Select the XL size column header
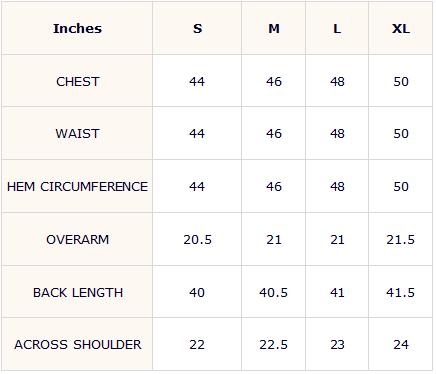 tap(401, 29)
